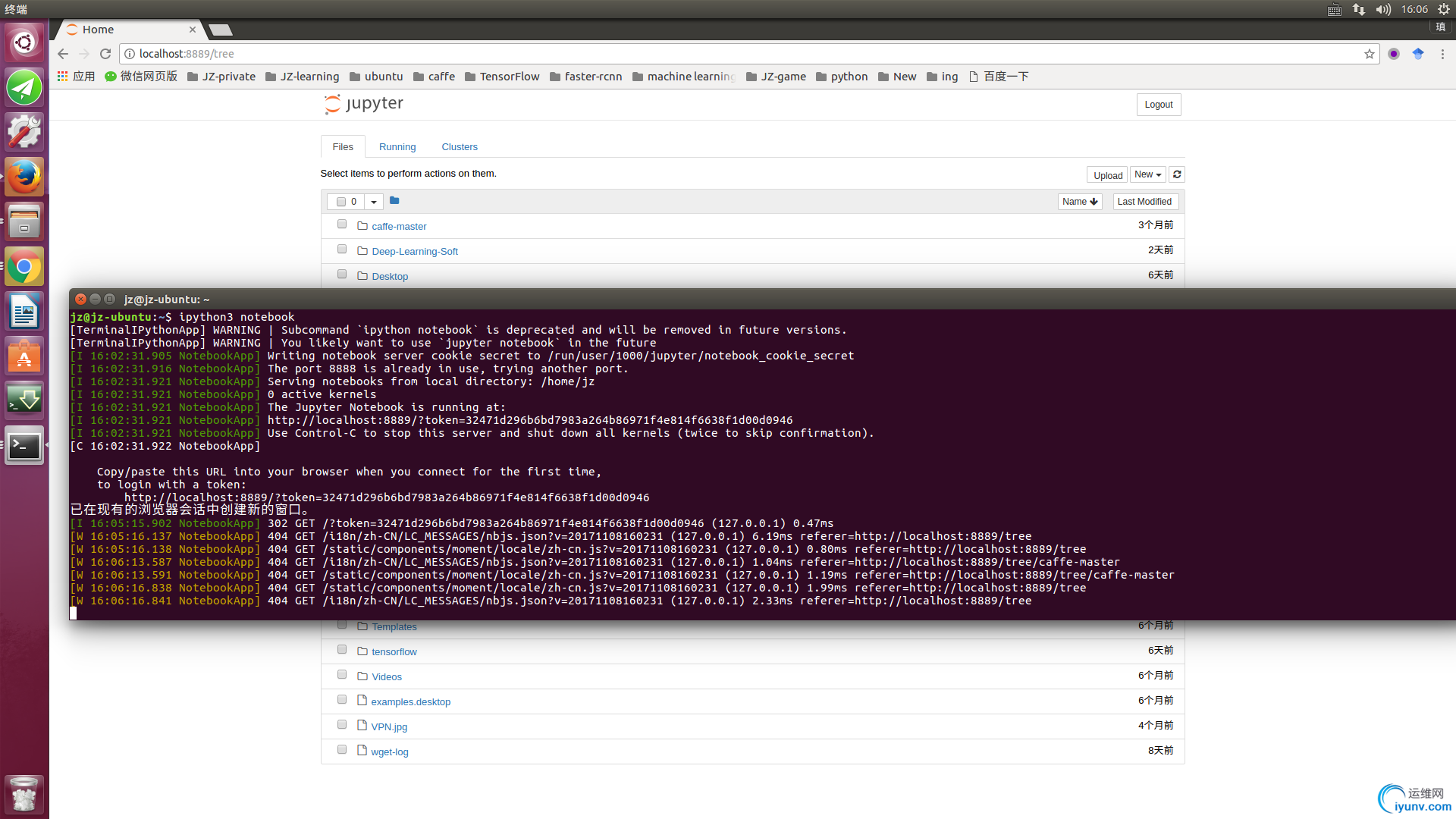
Task: Switch to Google Chrome in the dock
Action: 24,267
